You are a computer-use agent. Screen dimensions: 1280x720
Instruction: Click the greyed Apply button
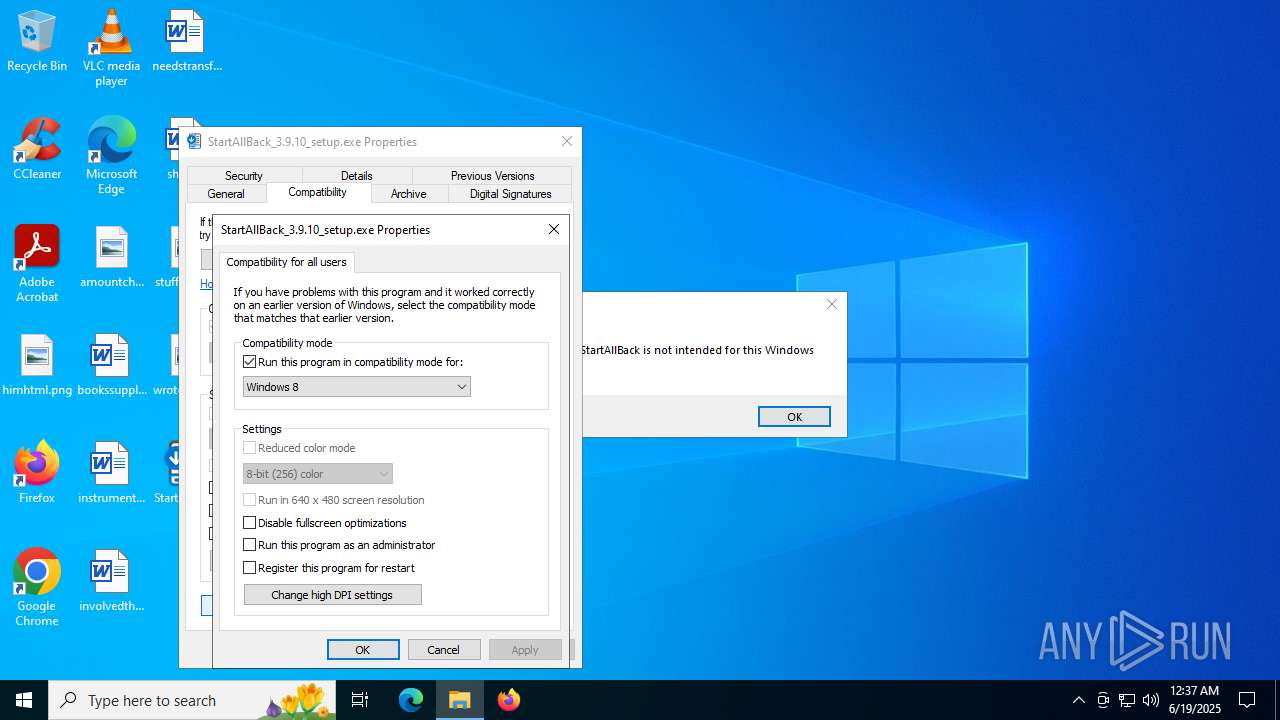pyautogui.click(x=525, y=650)
